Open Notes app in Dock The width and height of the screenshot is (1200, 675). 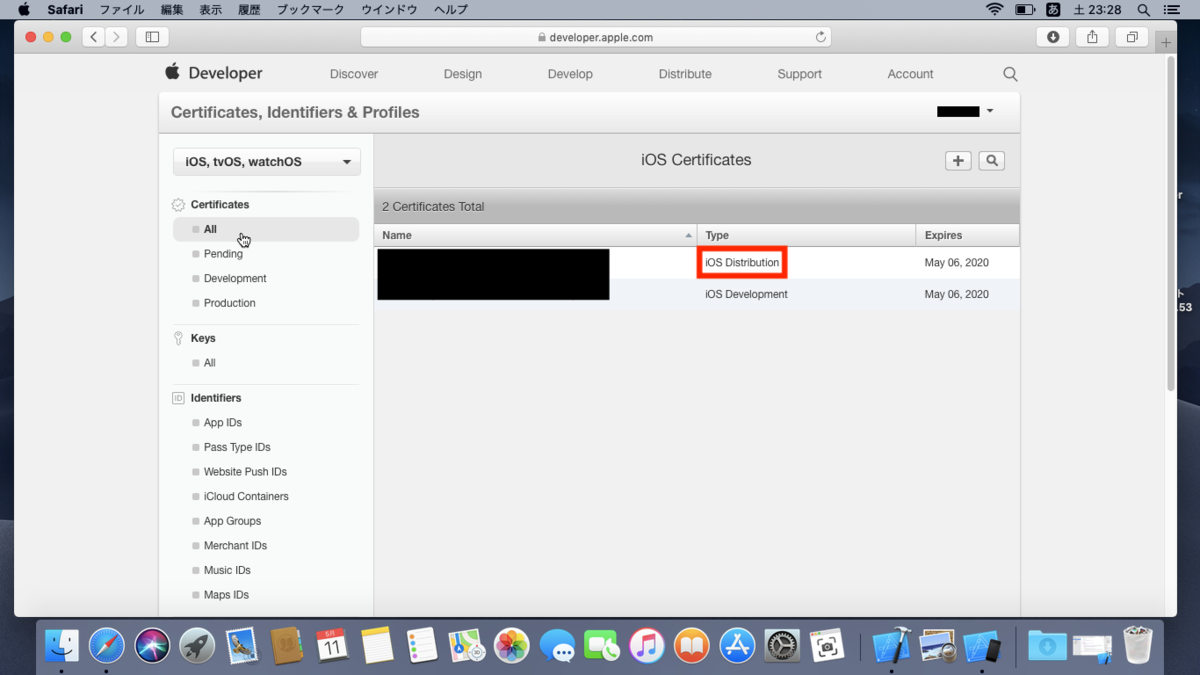(377, 647)
